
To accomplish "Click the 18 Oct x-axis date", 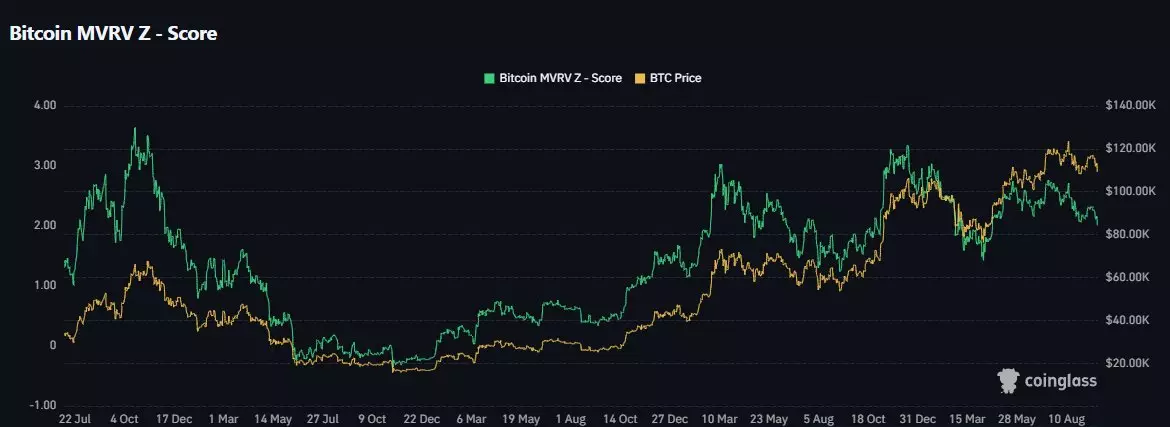I will click(x=867, y=420).
